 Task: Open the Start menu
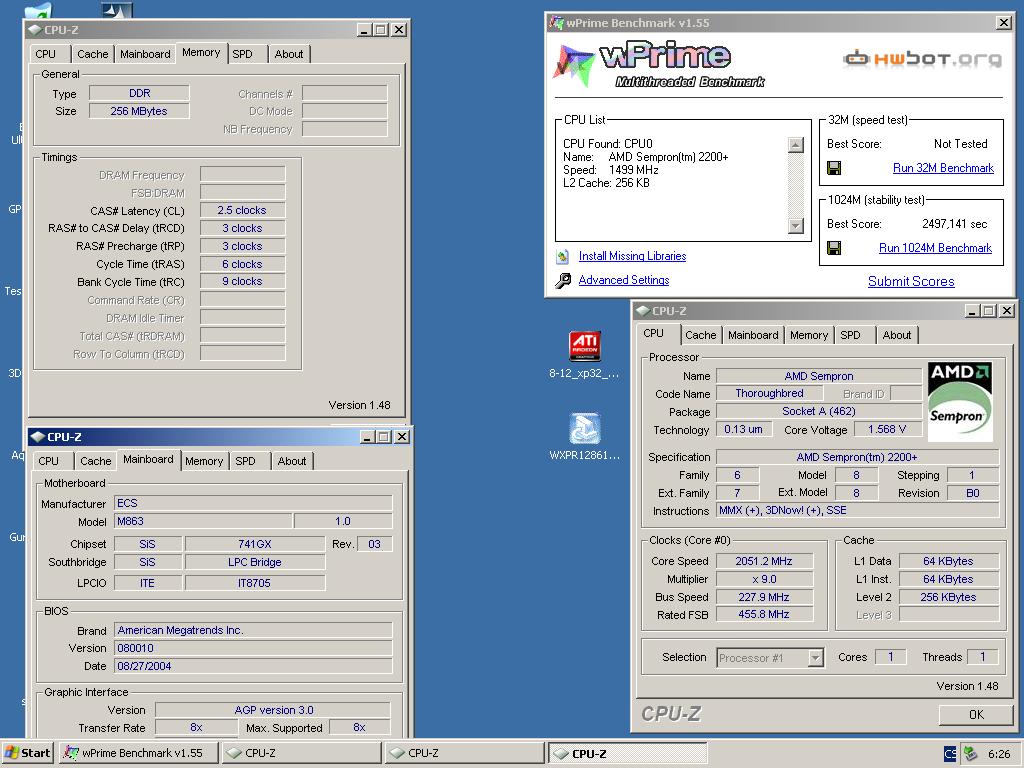click(x=28, y=753)
